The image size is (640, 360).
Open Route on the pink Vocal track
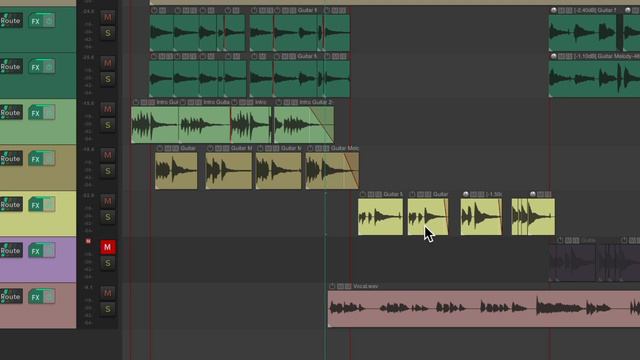click(x=11, y=297)
